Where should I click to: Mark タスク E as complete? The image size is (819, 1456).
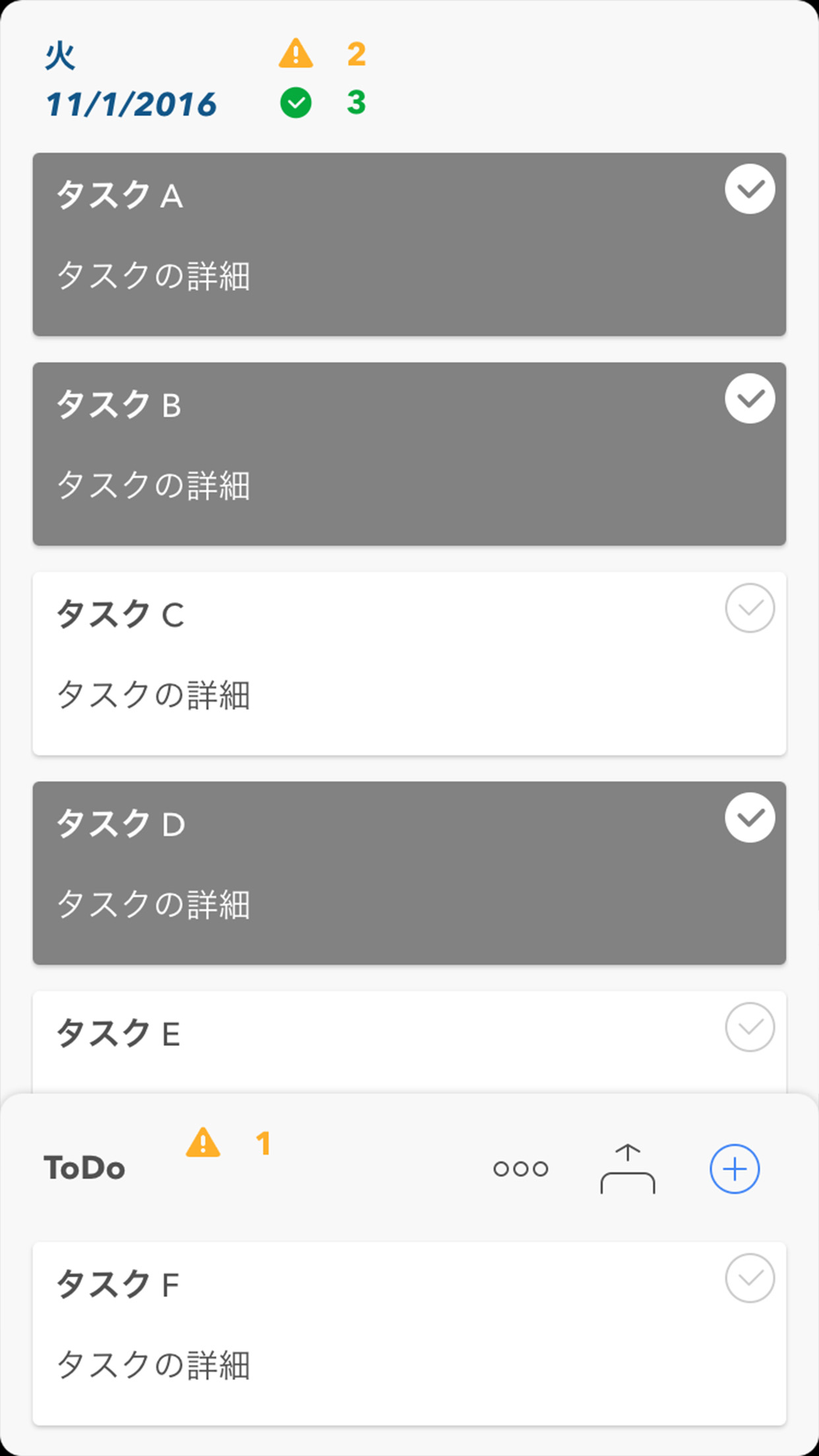(750, 1027)
